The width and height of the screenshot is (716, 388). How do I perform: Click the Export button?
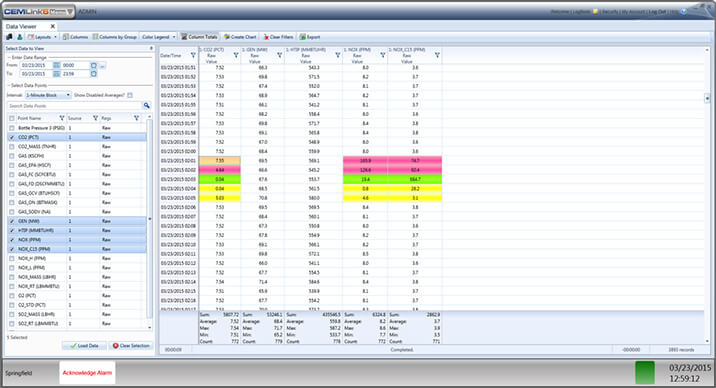(310, 37)
